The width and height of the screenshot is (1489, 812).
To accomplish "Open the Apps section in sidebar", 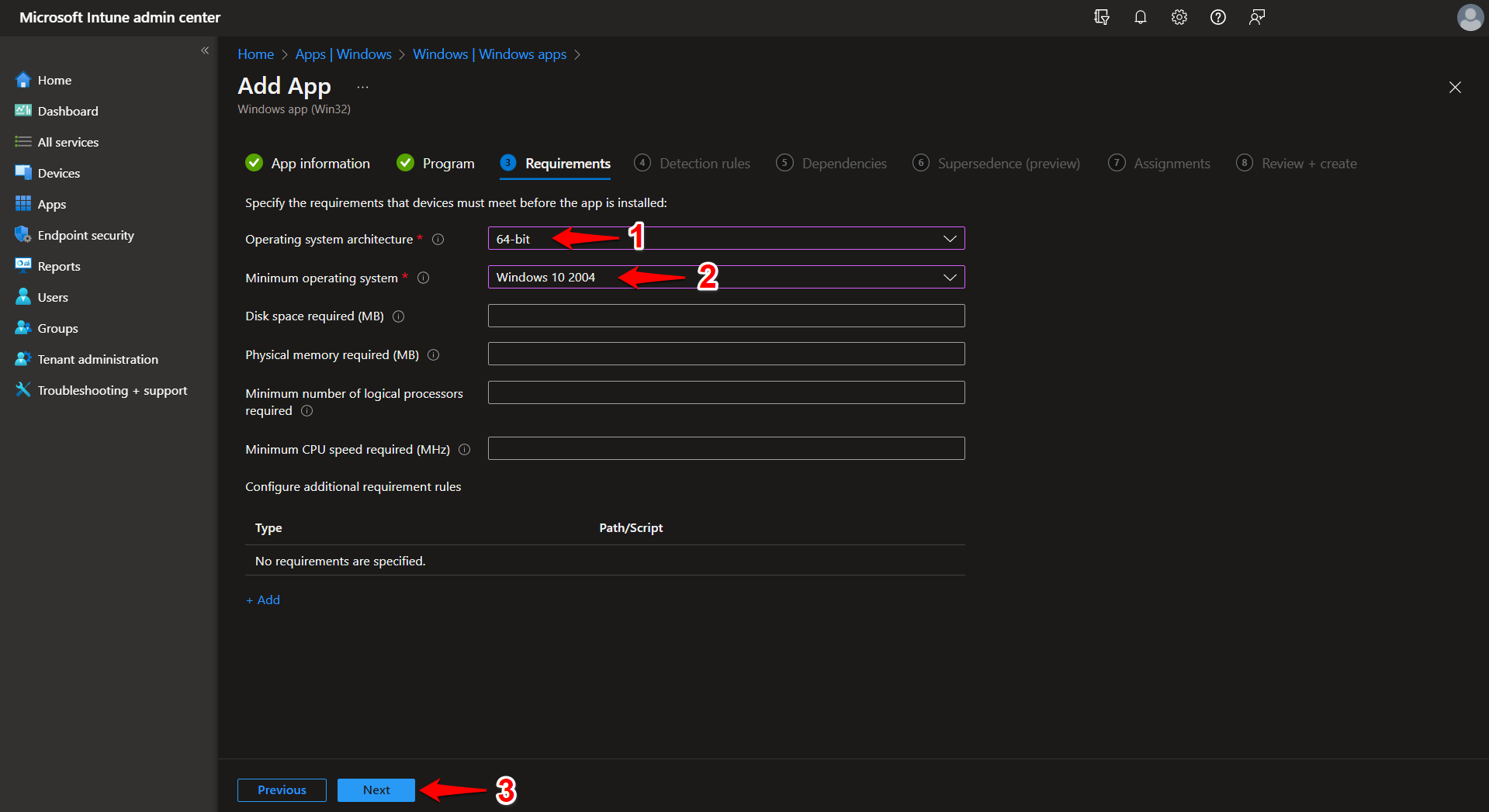I will click(50, 203).
